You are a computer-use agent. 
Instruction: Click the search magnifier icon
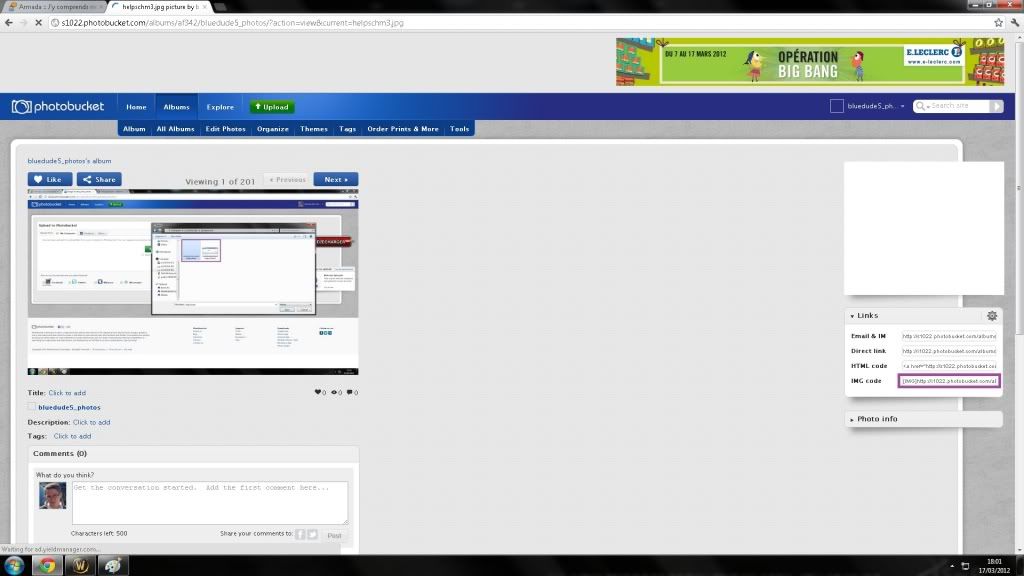(x=920, y=106)
